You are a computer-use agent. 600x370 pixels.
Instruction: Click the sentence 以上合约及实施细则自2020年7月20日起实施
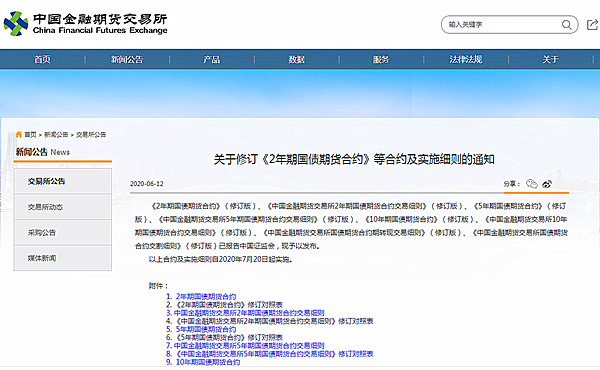(221, 259)
